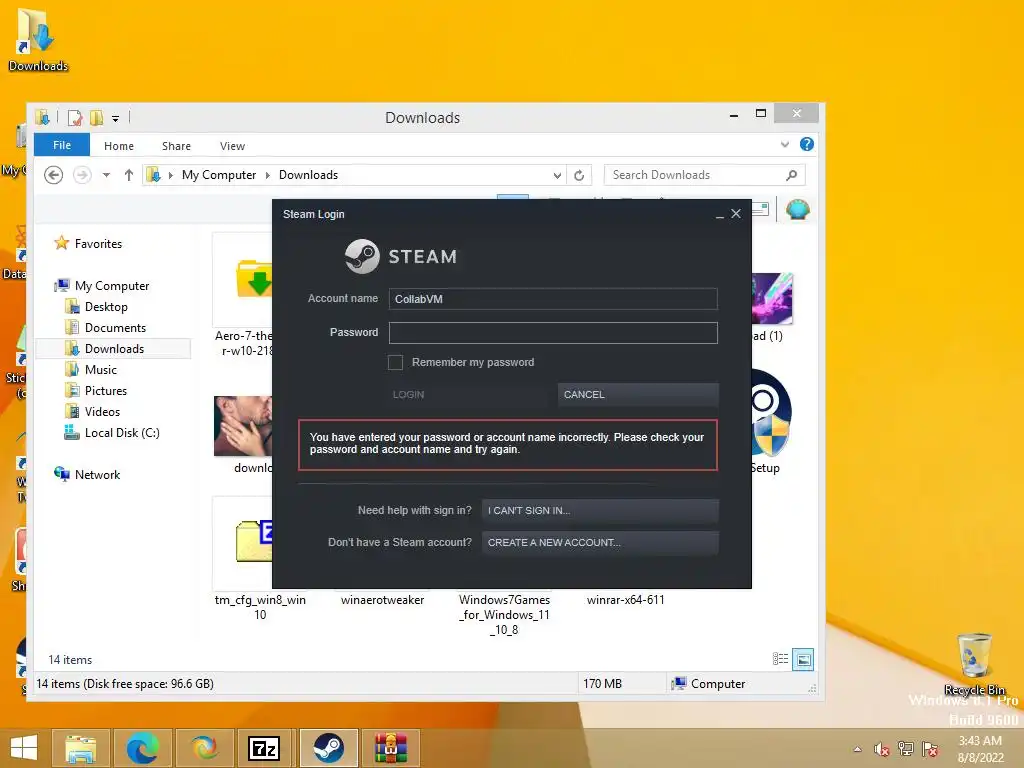Switch Explorer to details view

point(780,659)
